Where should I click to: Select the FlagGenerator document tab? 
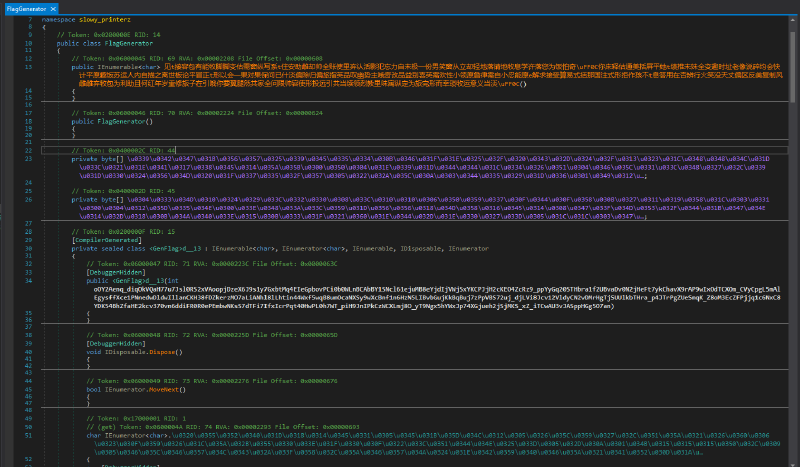pyautogui.click(x=27, y=8)
